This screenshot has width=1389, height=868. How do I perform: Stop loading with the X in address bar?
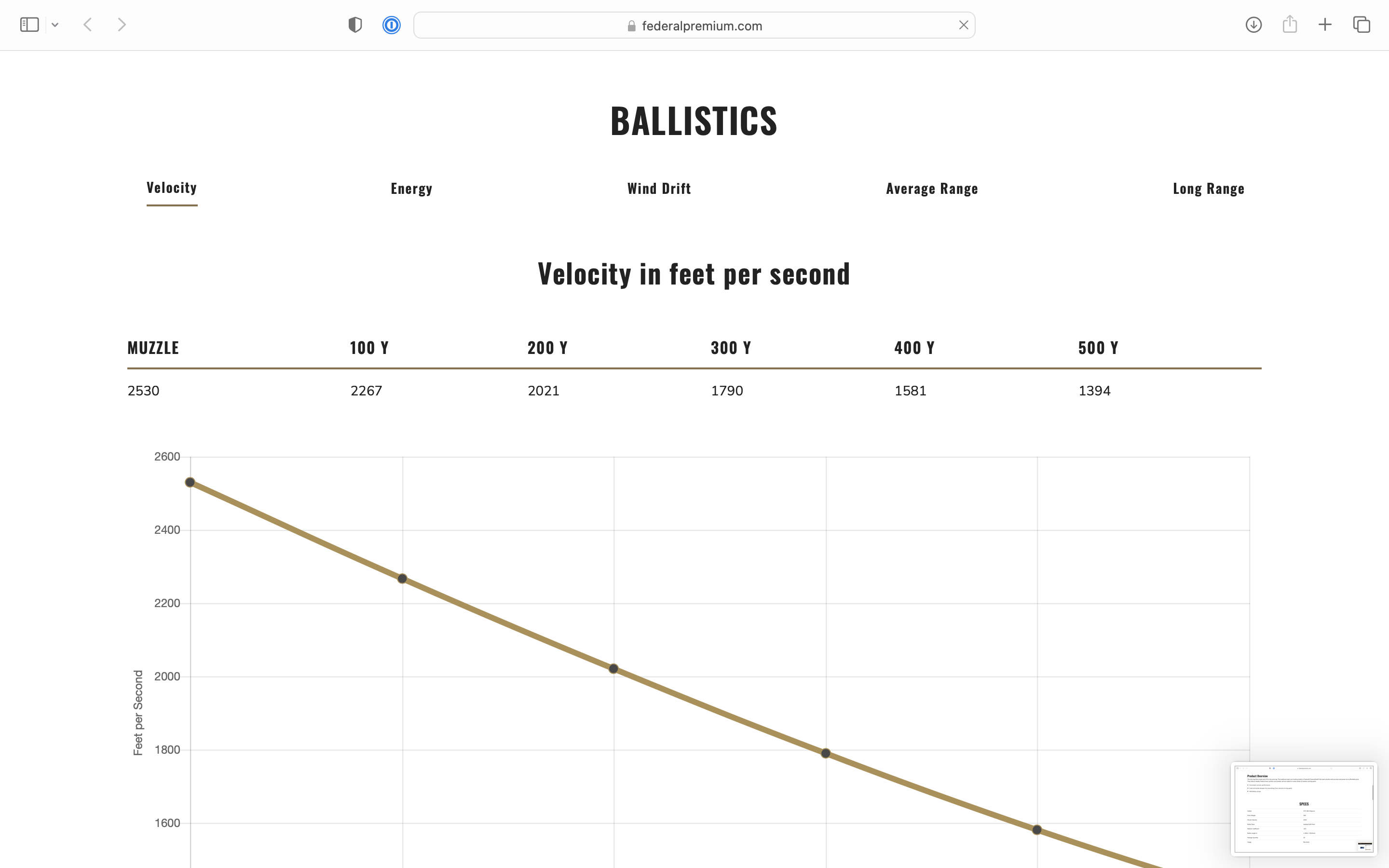tap(964, 25)
